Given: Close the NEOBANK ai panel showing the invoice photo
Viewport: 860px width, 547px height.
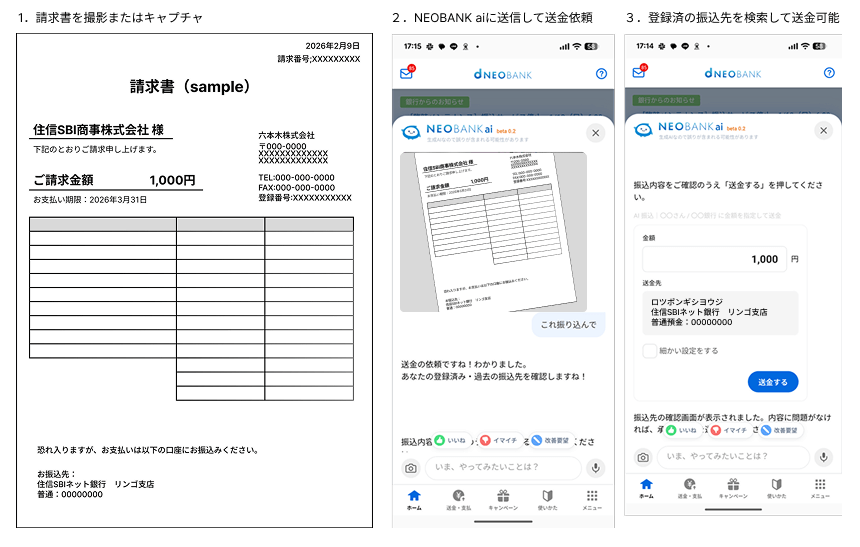Looking at the screenshot, I should point(596,133).
